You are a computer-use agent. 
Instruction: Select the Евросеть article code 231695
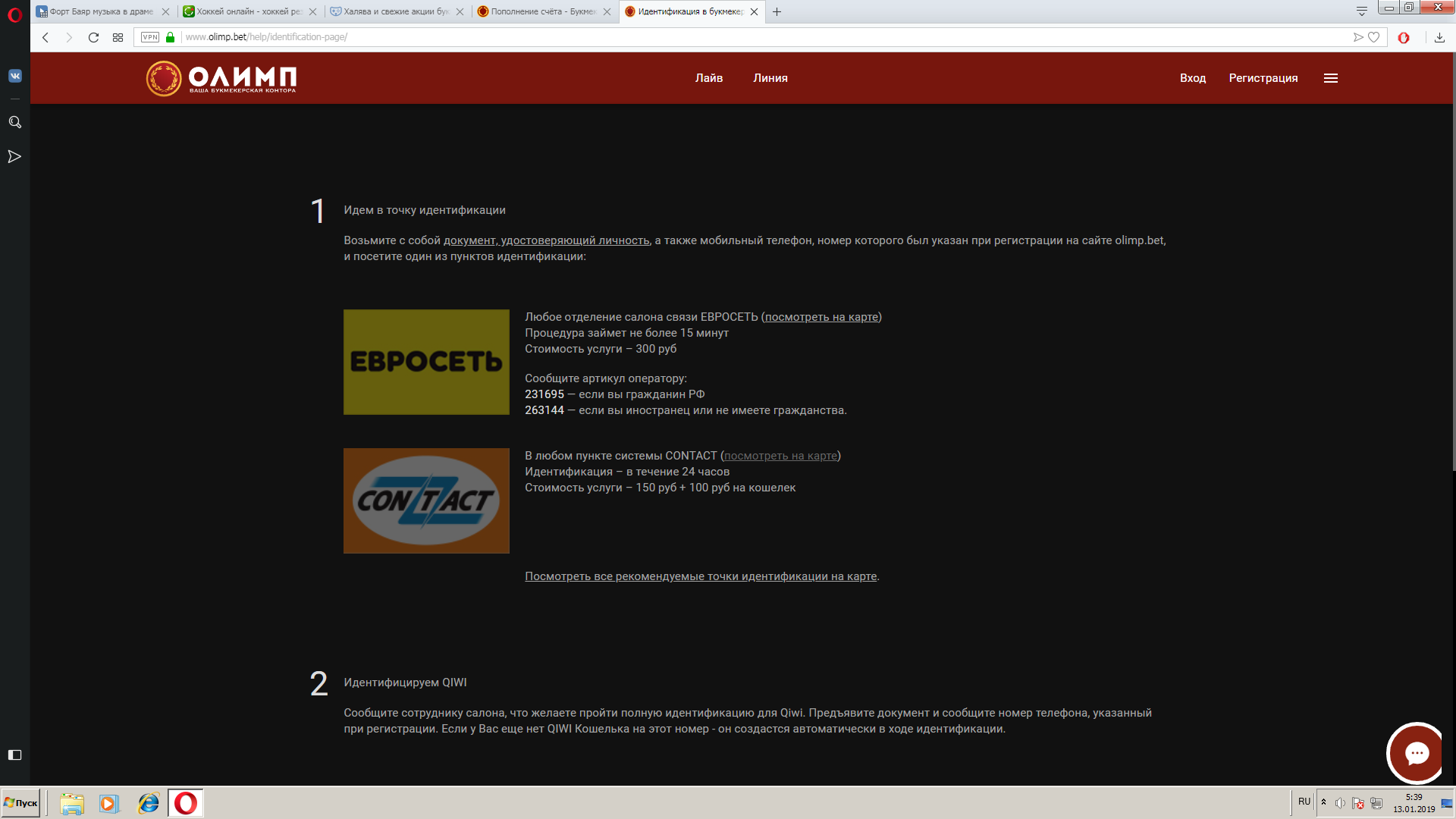544,394
